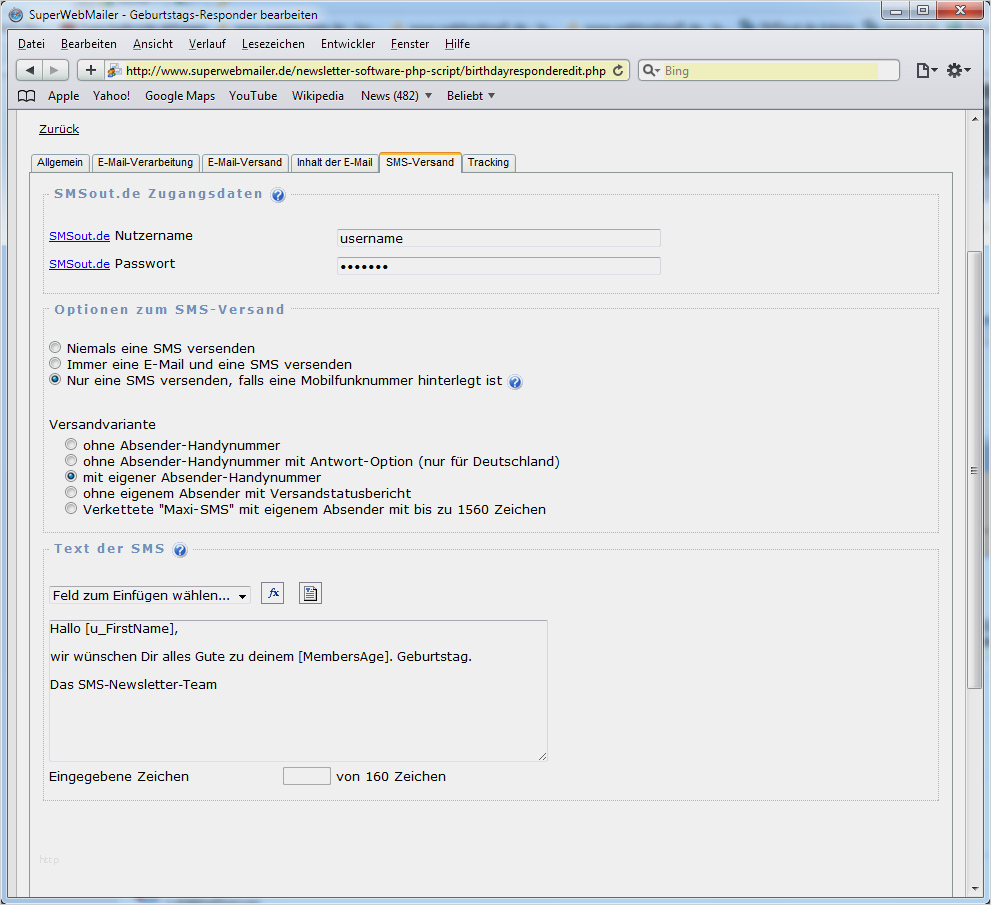Click help icon after Mobilfunknummer hinterlegt option
The image size is (991, 905).
[x=515, y=382]
